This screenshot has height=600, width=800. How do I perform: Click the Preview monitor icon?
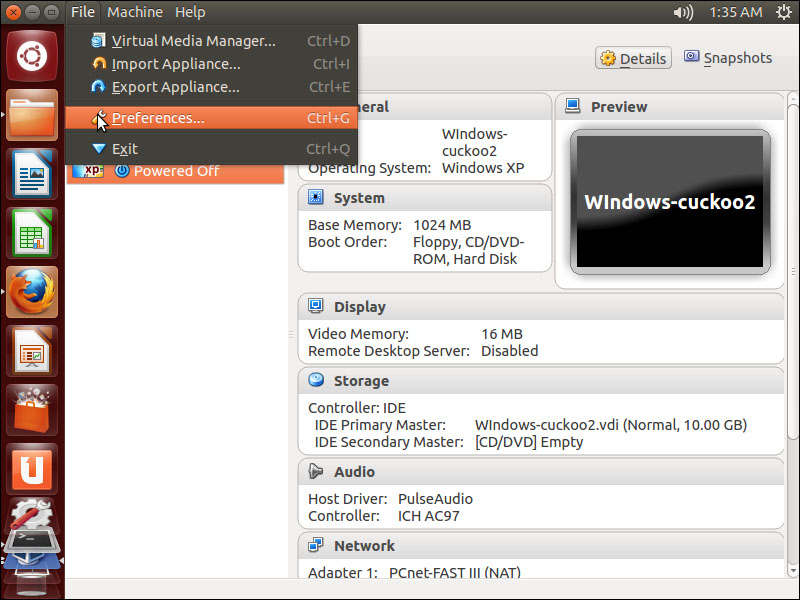tap(572, 106)
